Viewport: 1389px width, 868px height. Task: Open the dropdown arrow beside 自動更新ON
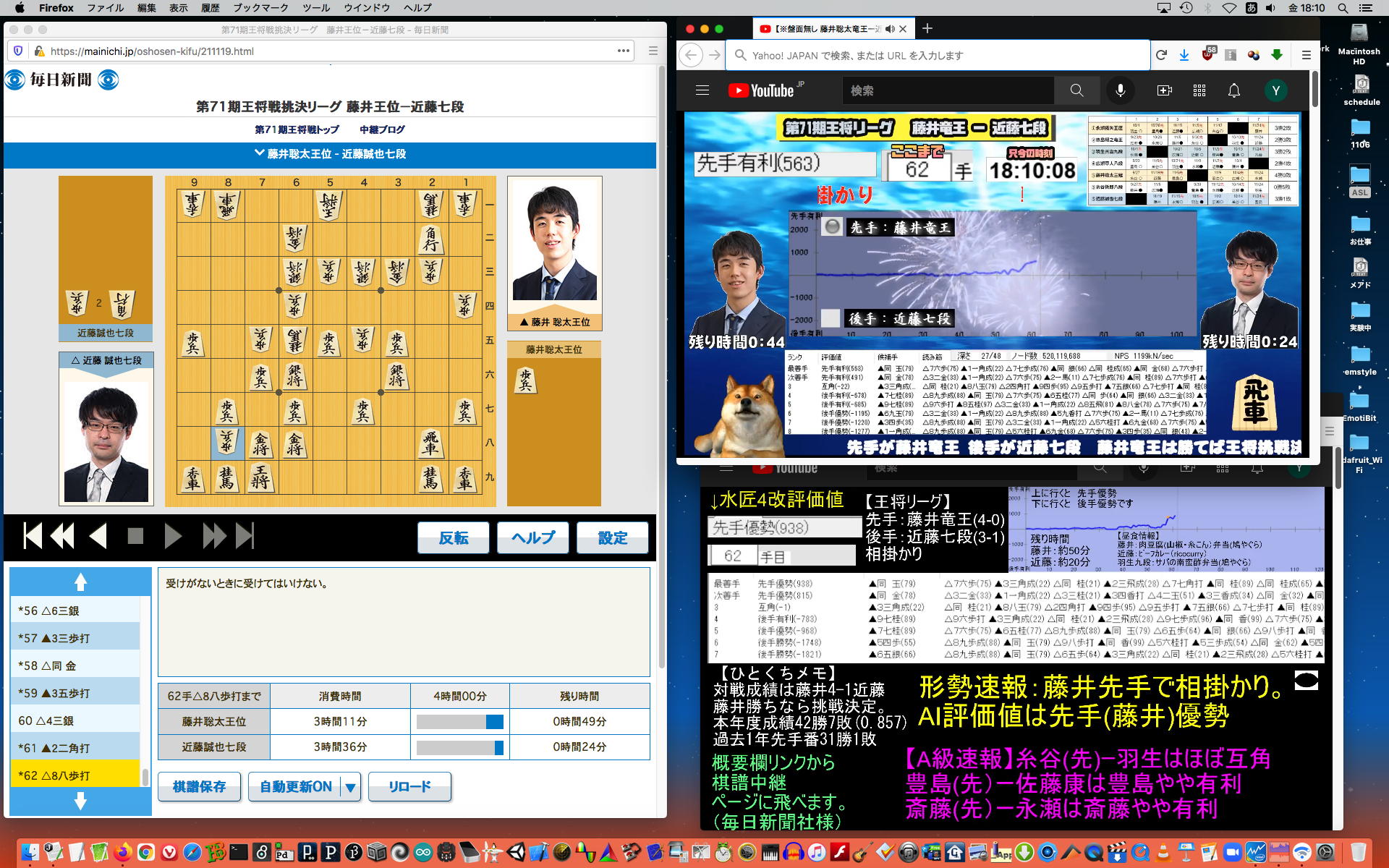[x=351, y=787]
